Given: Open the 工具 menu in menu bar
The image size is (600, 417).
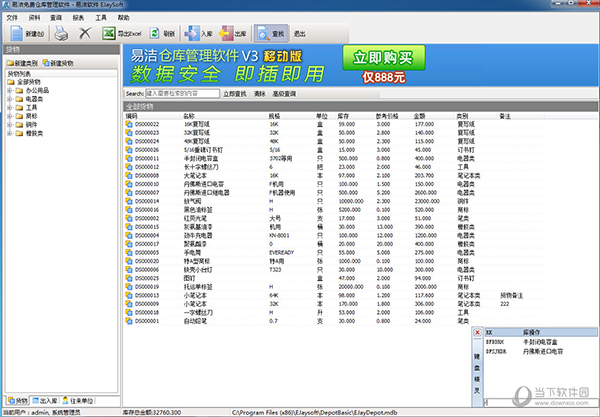Looking at the screenshot, I should click(x=101, y=18).
